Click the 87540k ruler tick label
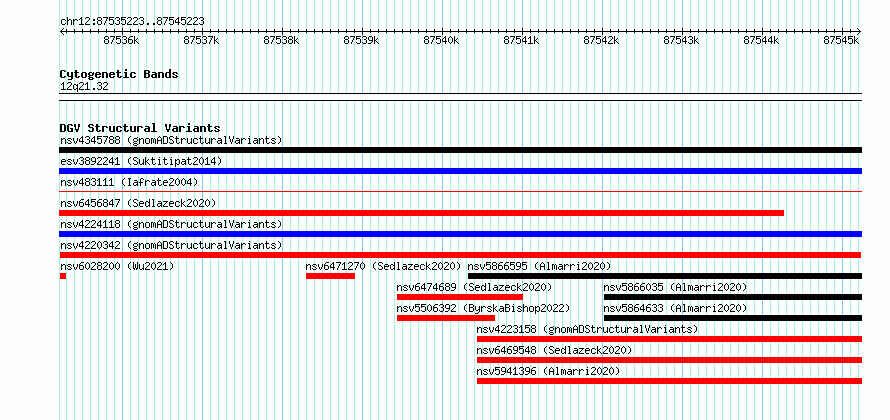This screenshot has width=890, height=420. 442,40
